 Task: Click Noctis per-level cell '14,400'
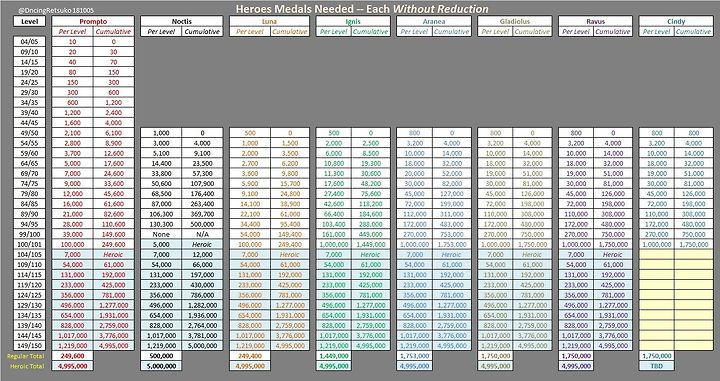coord(161,163)
